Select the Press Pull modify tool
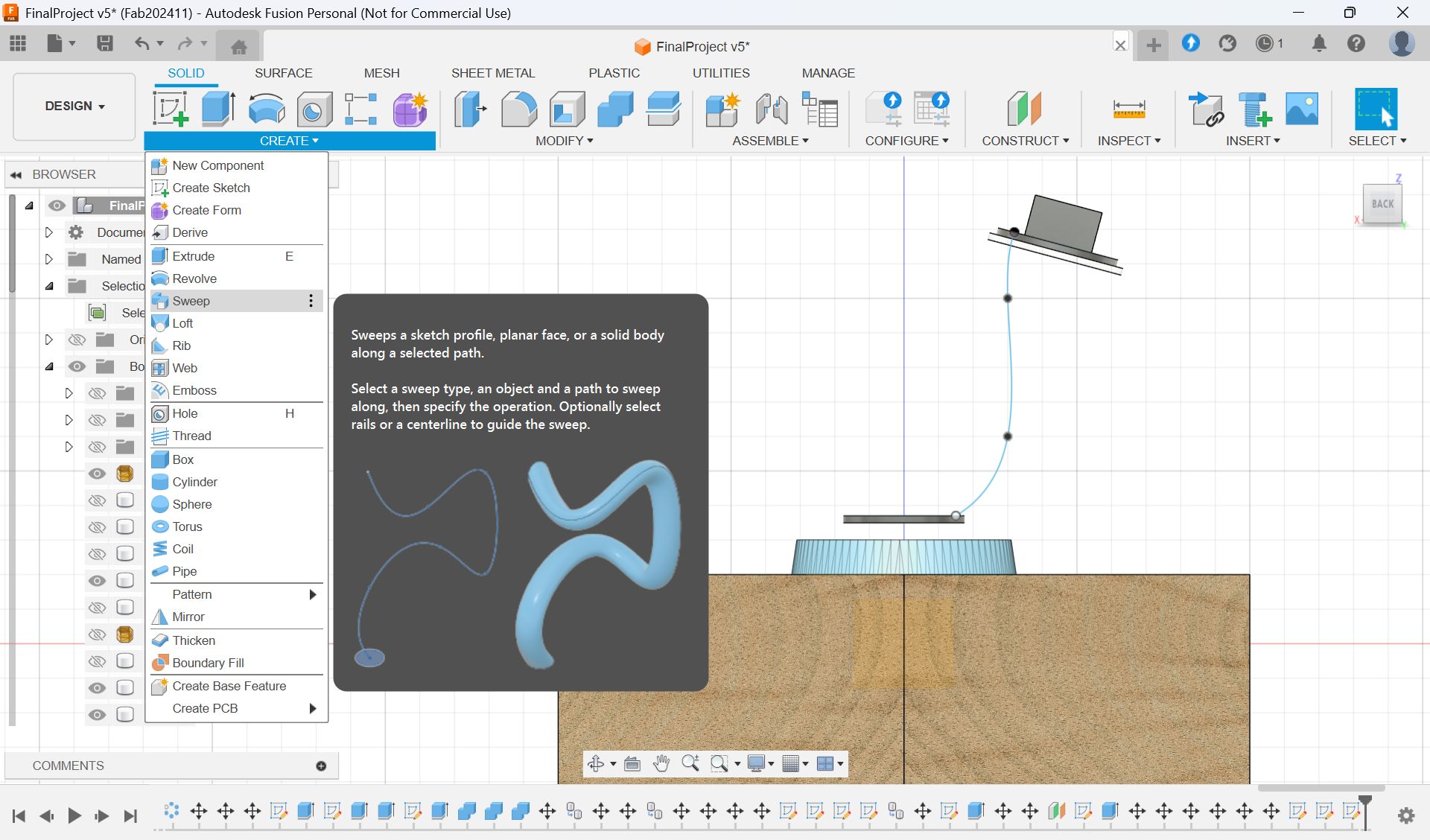The width and height of the screenshot is (1430, 840). click(471, 109)
